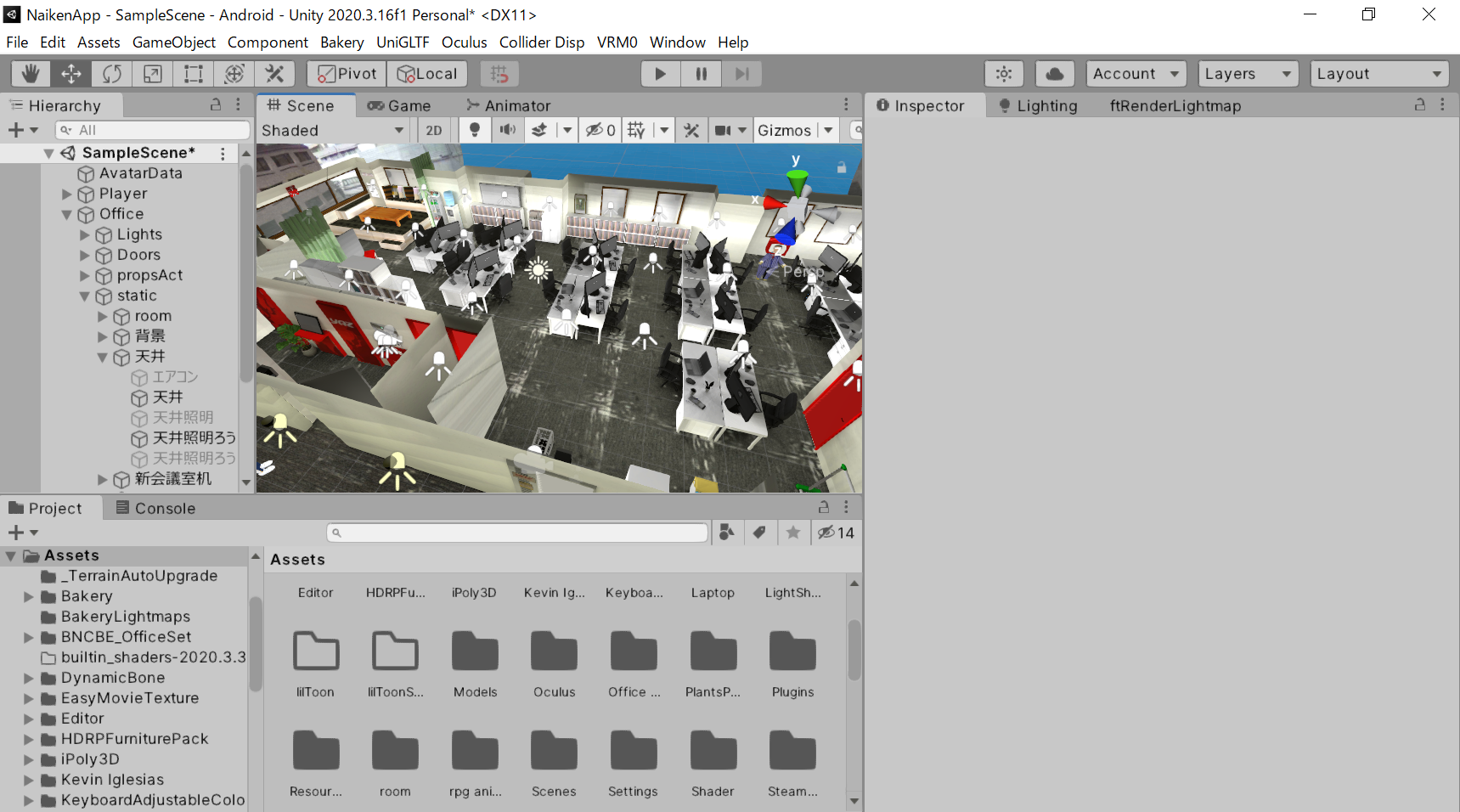Select the Rotate tool
1460x812 pixels.
[112, 74]
